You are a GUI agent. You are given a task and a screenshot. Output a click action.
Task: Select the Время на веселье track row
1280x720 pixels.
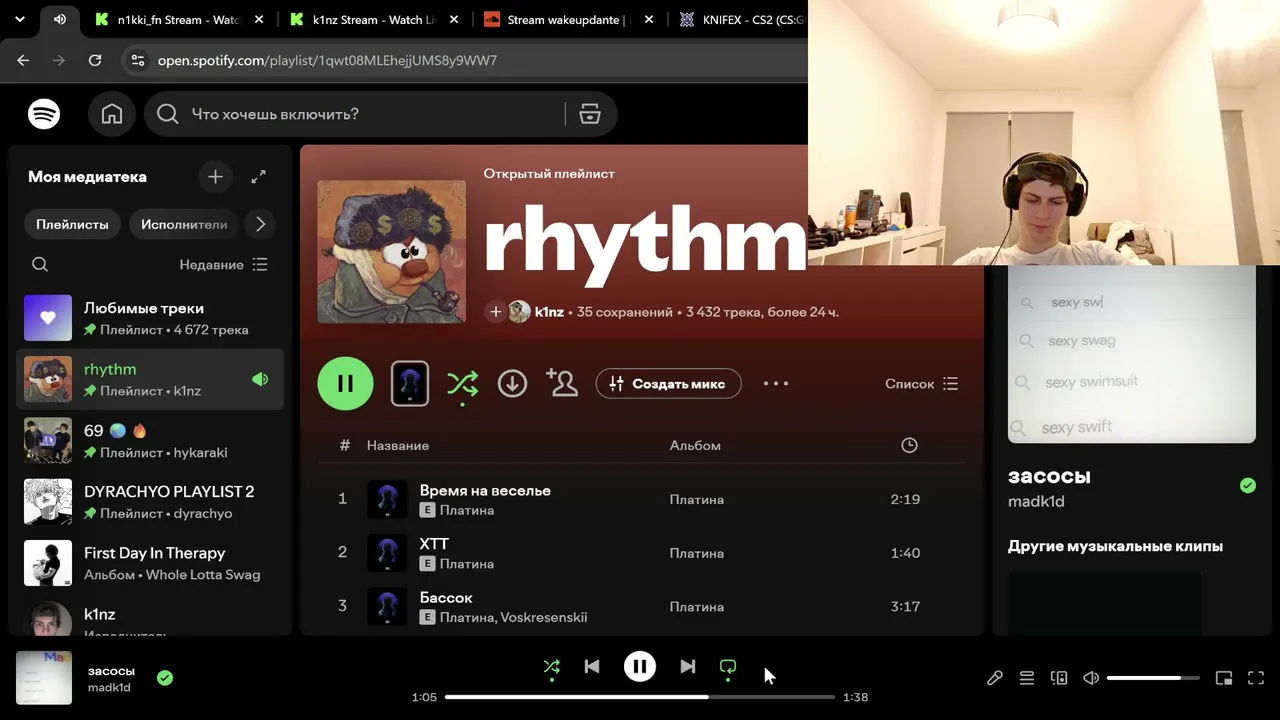point(642,500)
